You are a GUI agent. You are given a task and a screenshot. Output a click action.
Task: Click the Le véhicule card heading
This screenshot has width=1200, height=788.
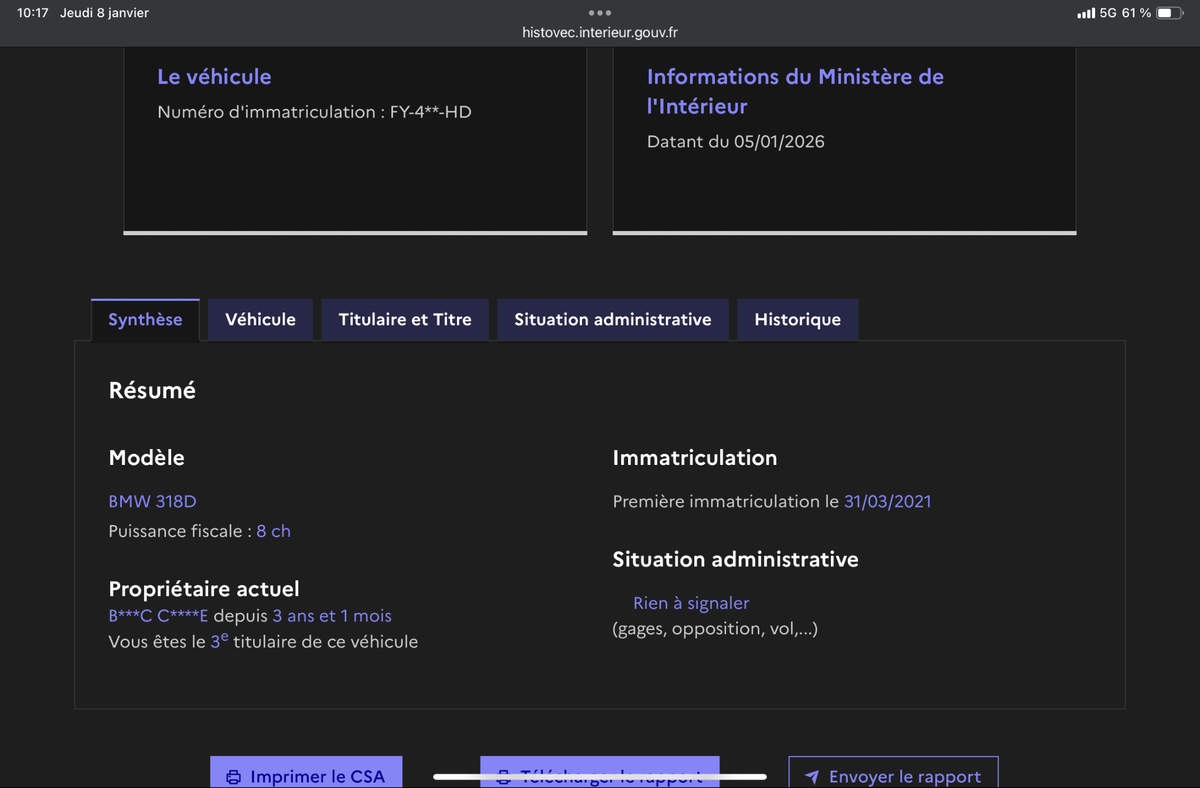(x=214, y=77)
